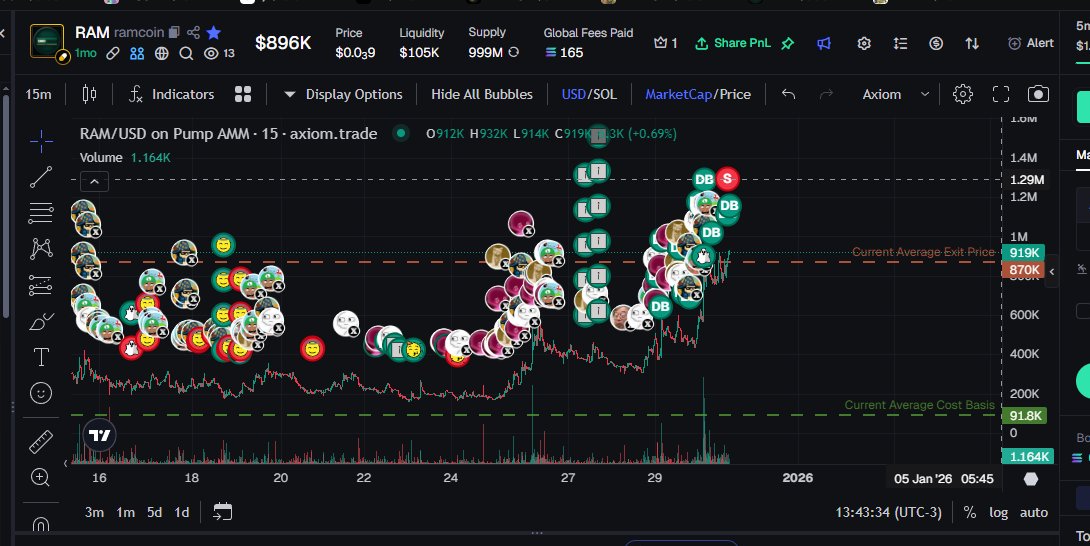1090x546 pixels.
Task: Select the ruler measure tool
Action: point(41,442)
